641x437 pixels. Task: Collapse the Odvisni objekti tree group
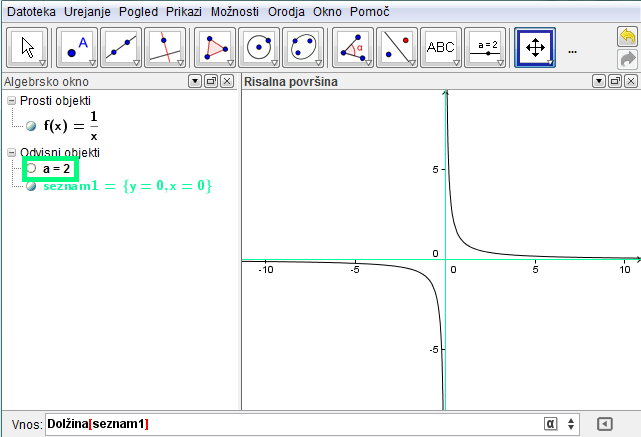[x=11, y=152]
